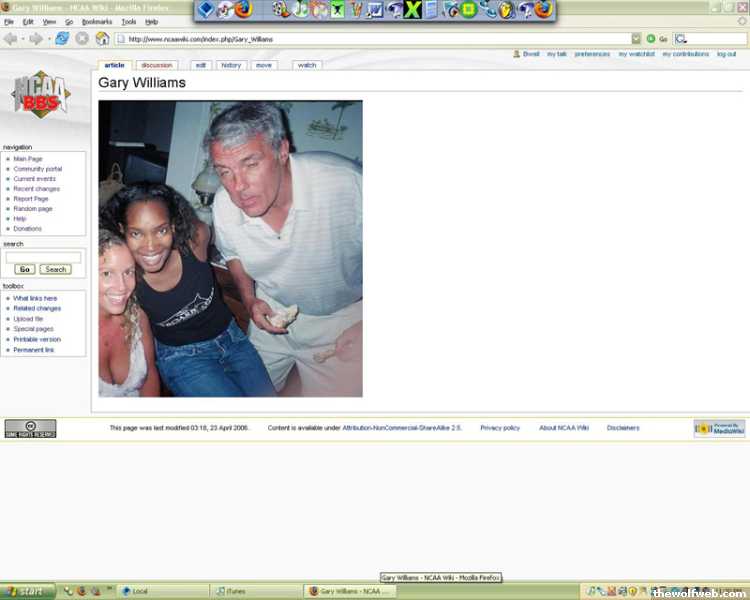
Task: Open the history tab of the article
Action: click(x=231, y=65)
